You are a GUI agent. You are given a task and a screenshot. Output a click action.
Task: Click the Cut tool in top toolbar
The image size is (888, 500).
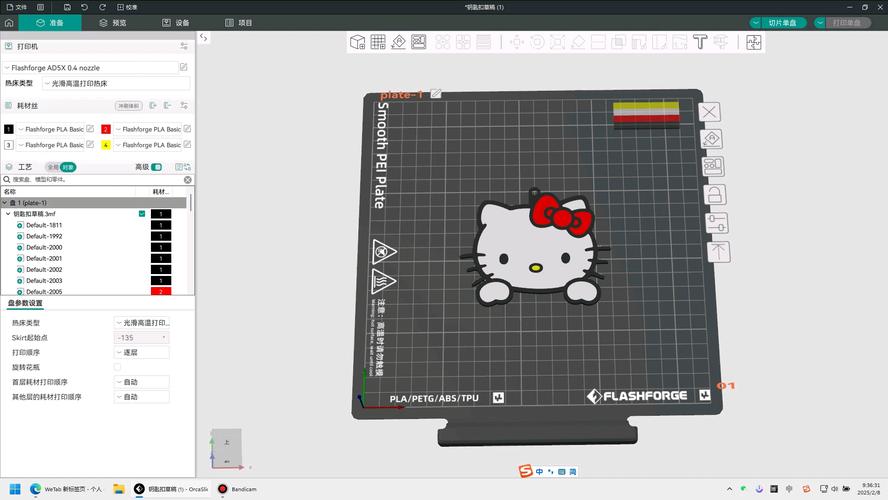tap(598, 42)
